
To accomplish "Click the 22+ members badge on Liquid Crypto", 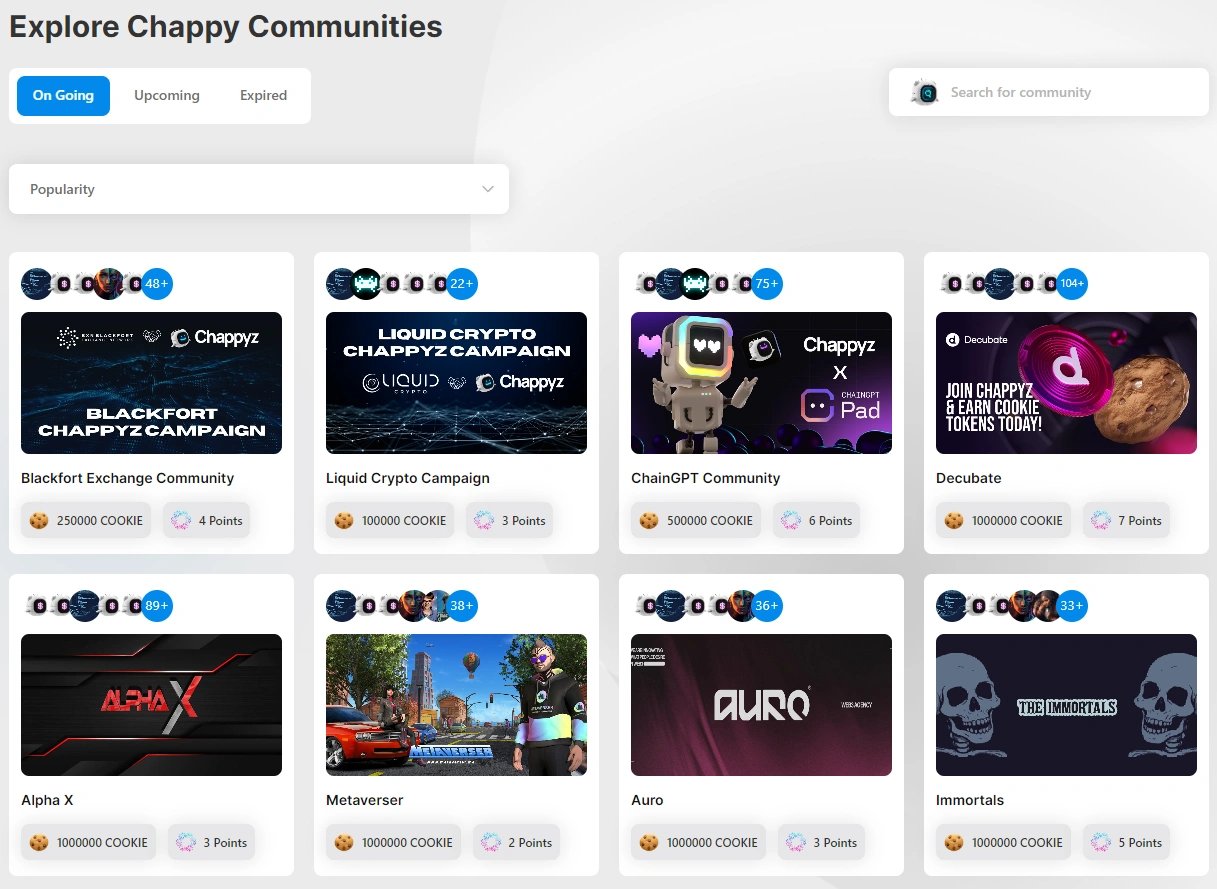I will [x=462, y=284].
